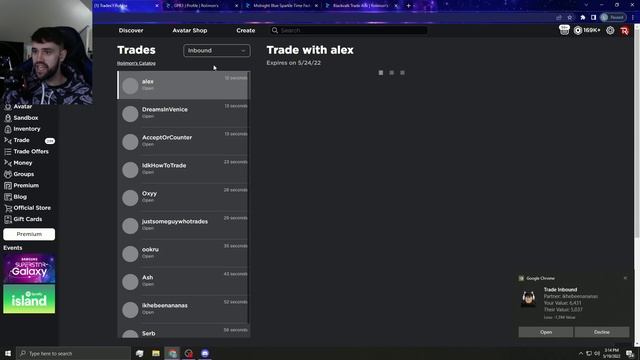Go to the Avatar Shop nav item

coord(190,30)
